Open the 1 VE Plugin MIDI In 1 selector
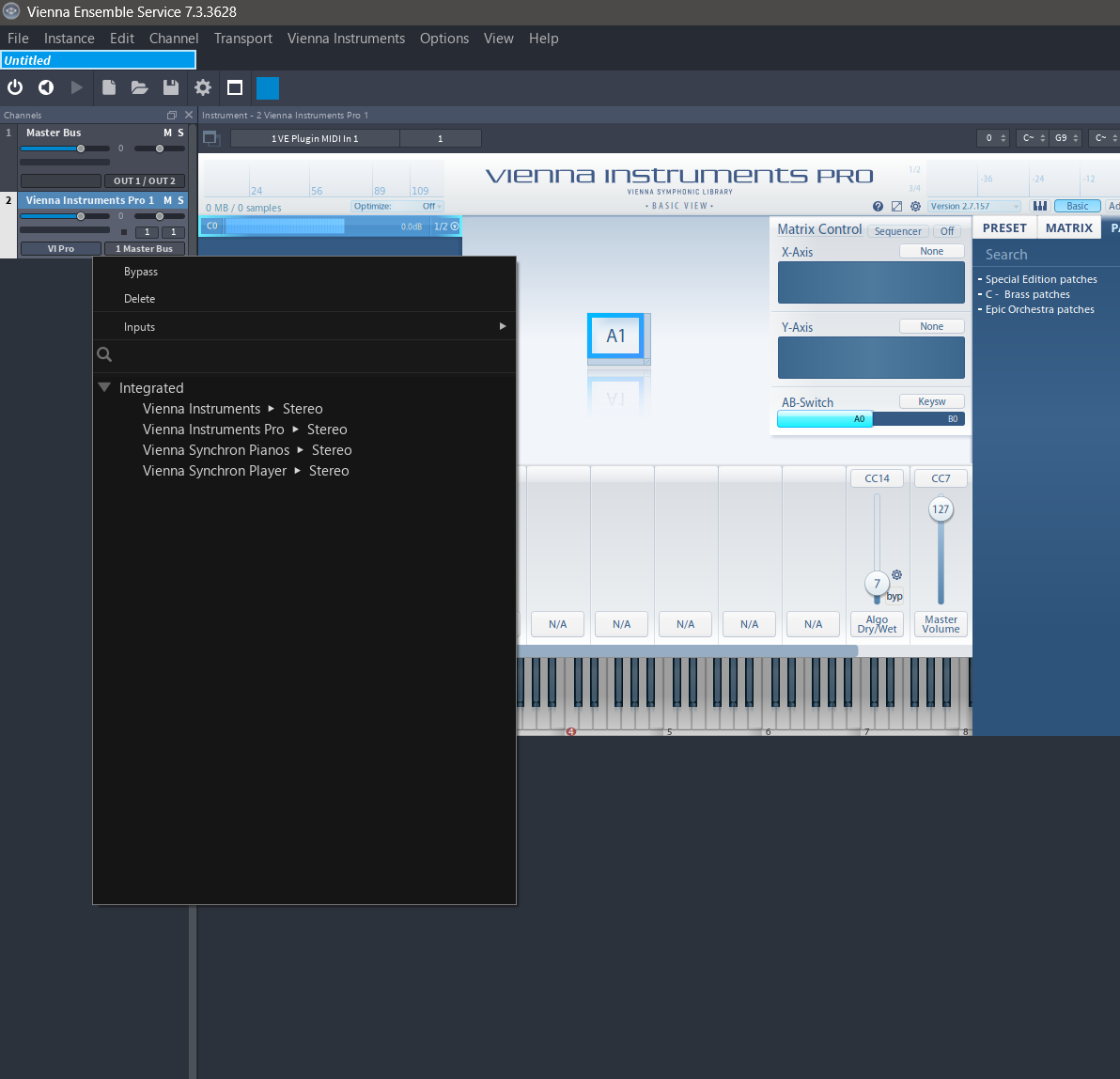Image resolution: width=1120 pixels, height=1079 pixels. click(315, 138)
